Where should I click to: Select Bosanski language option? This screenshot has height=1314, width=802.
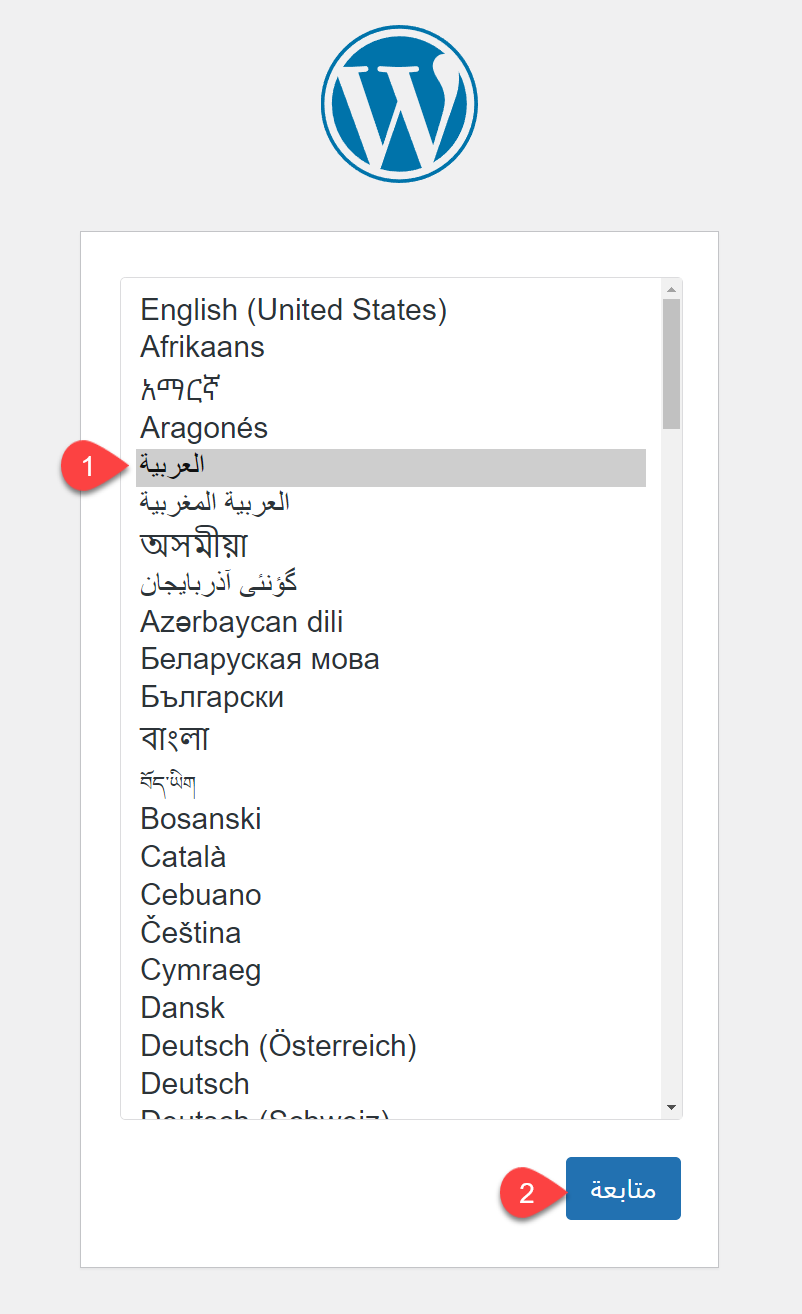pos(201,819)
